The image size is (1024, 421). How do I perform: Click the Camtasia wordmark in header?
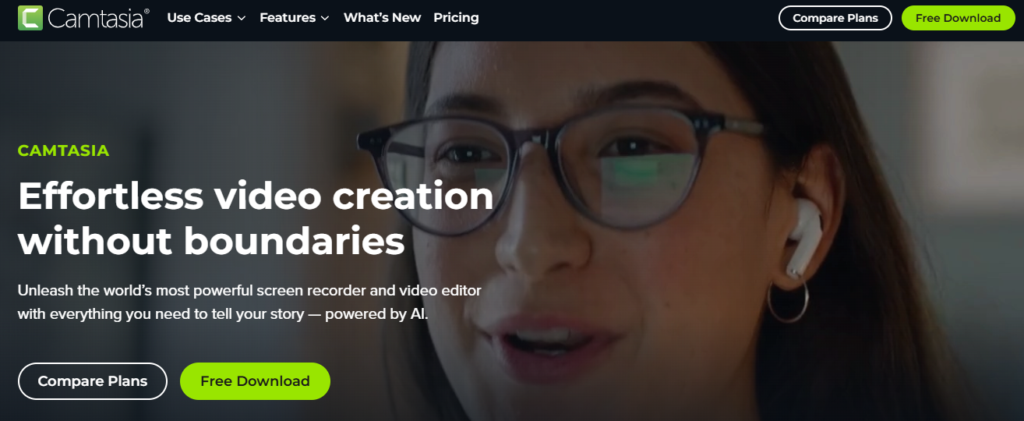(x=98, y=18)
